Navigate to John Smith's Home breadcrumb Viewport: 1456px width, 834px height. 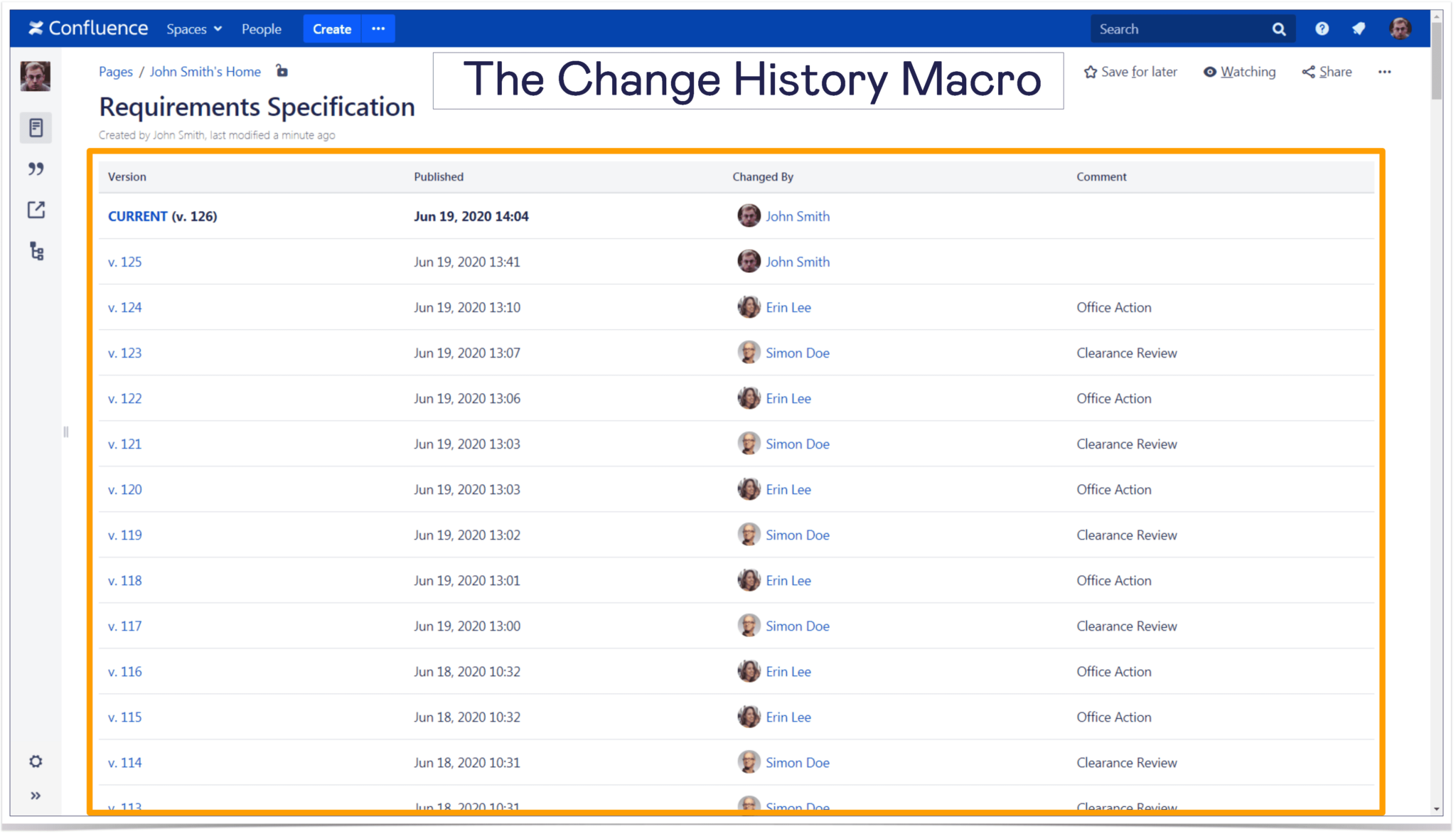(x=205, y=71)
